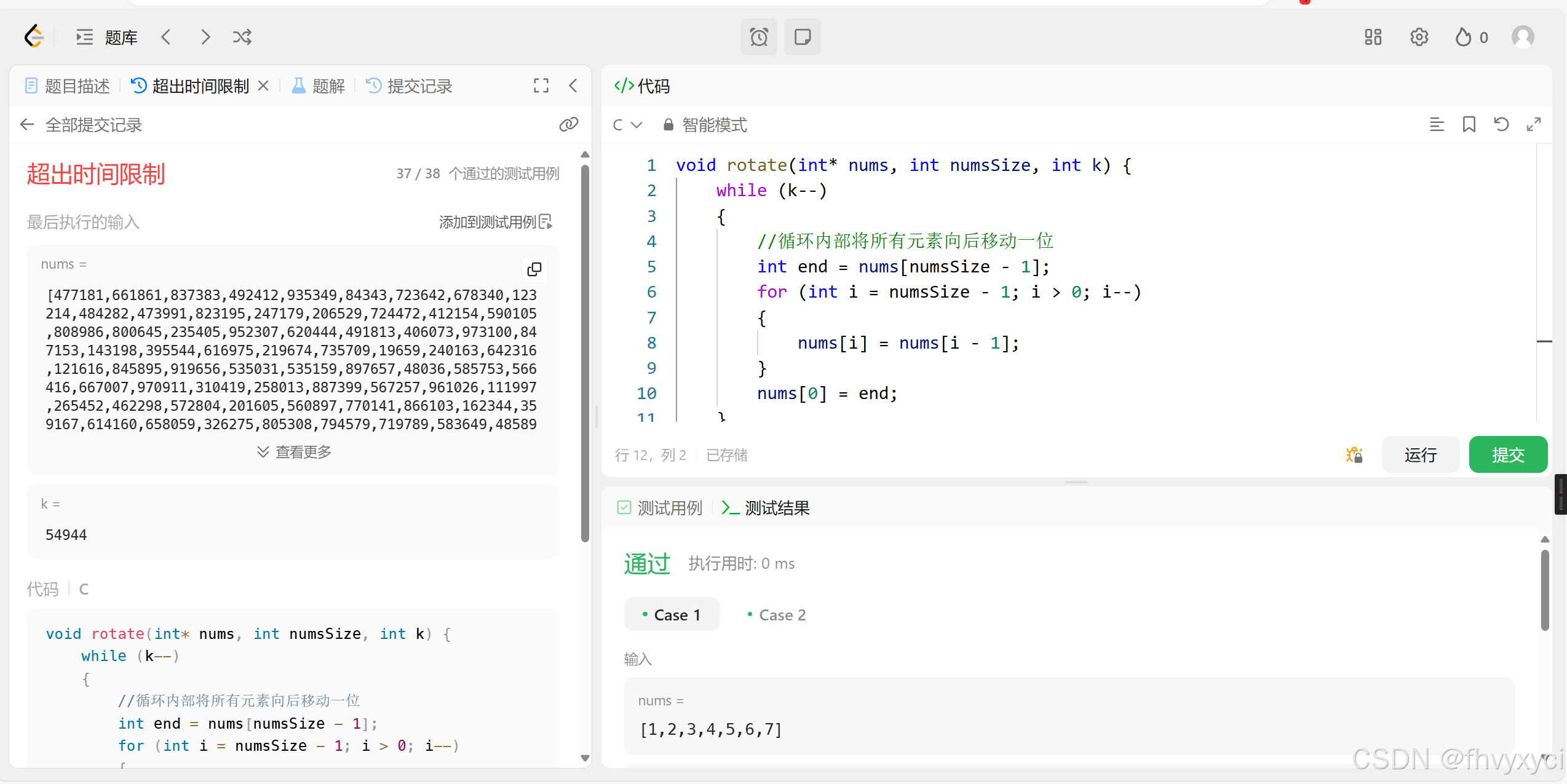Click the k value 54944

tap(66, 534)
